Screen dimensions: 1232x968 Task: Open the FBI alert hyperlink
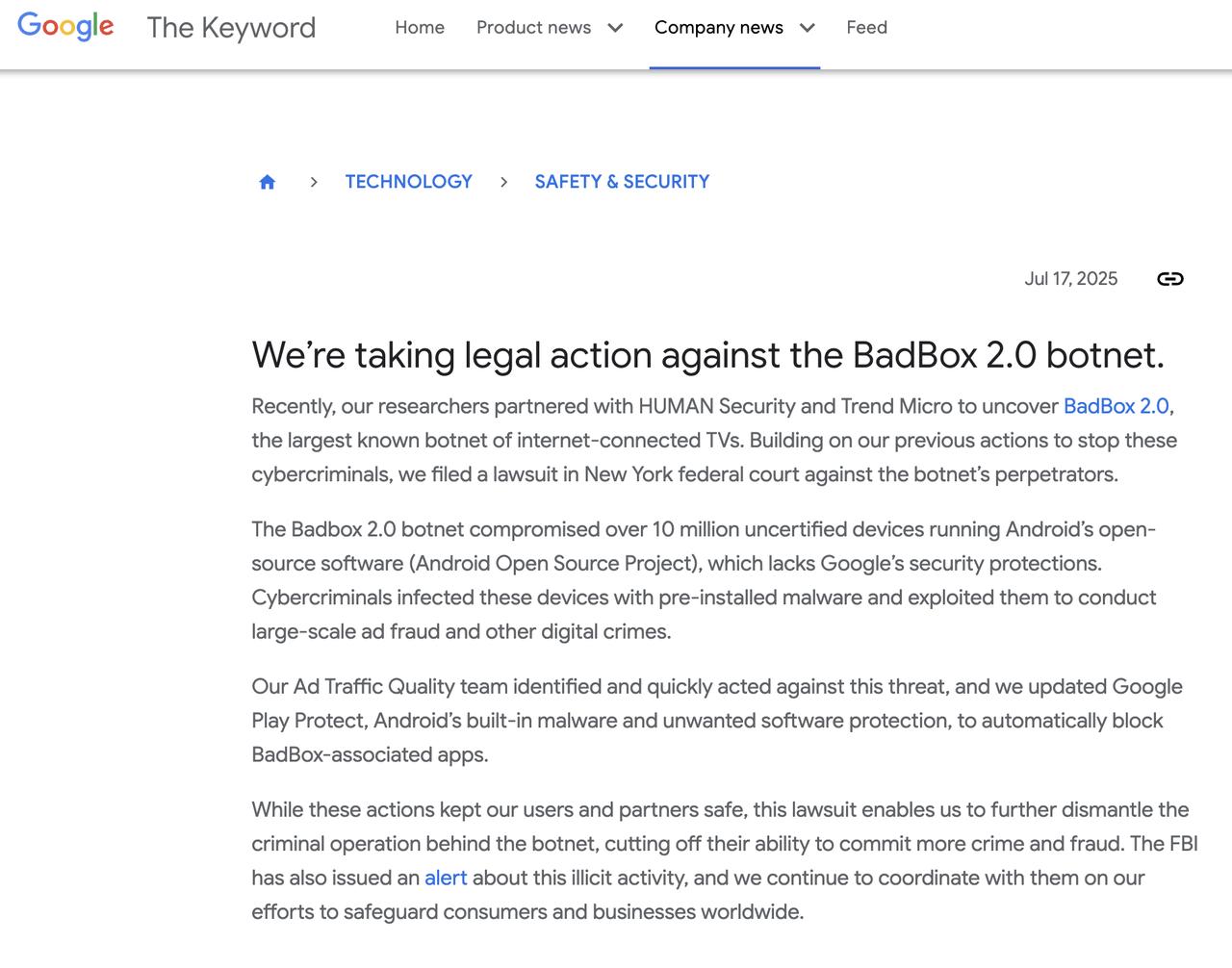(x=446, y=878)
